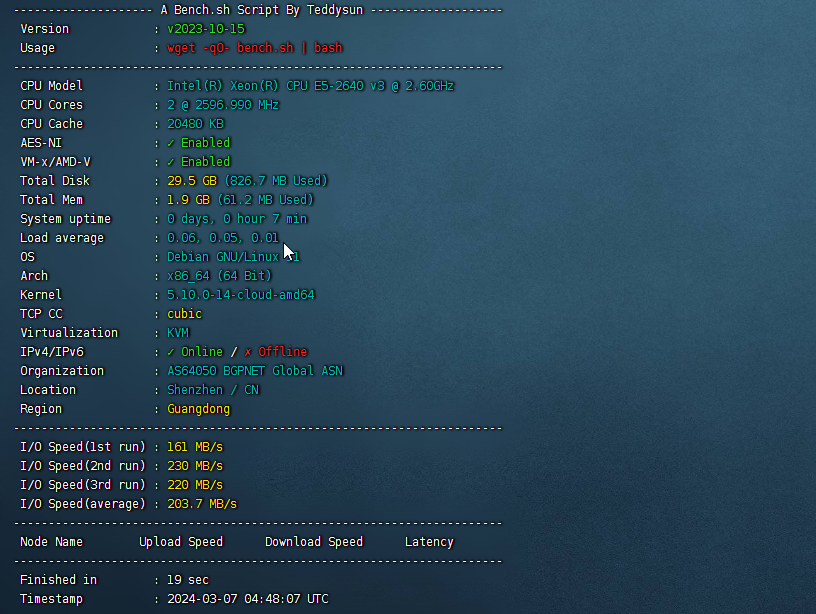Click the Node Name column header

52,542
